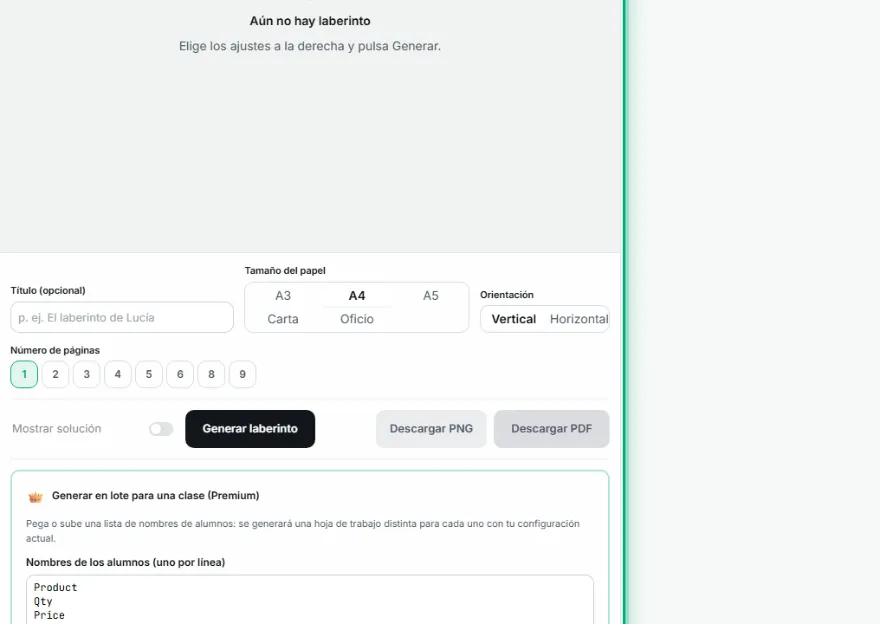Click Descargar PDF button
The height and width of the screenshot is (624, 880).
552,429
